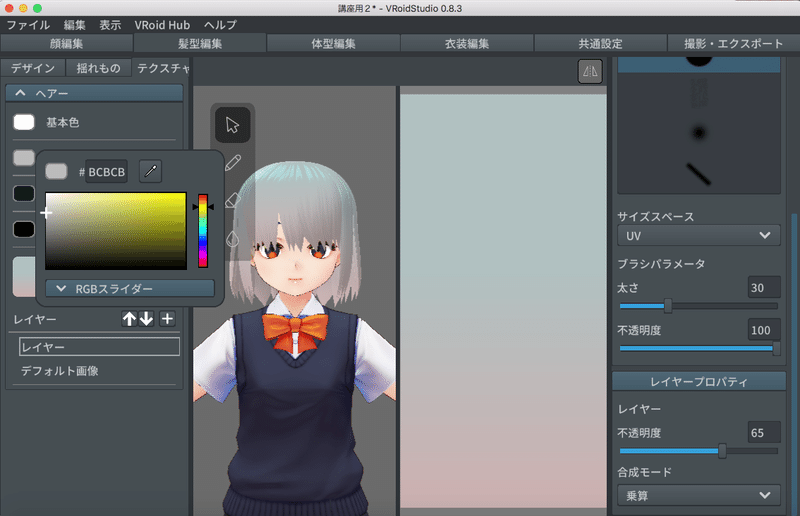Add a new layer with plus
The image size is (800, 516).
167,319
